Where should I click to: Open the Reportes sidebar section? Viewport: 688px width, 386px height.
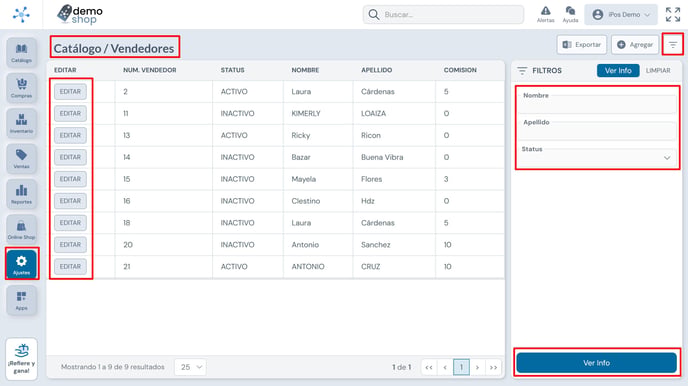(x=22, y=194)
